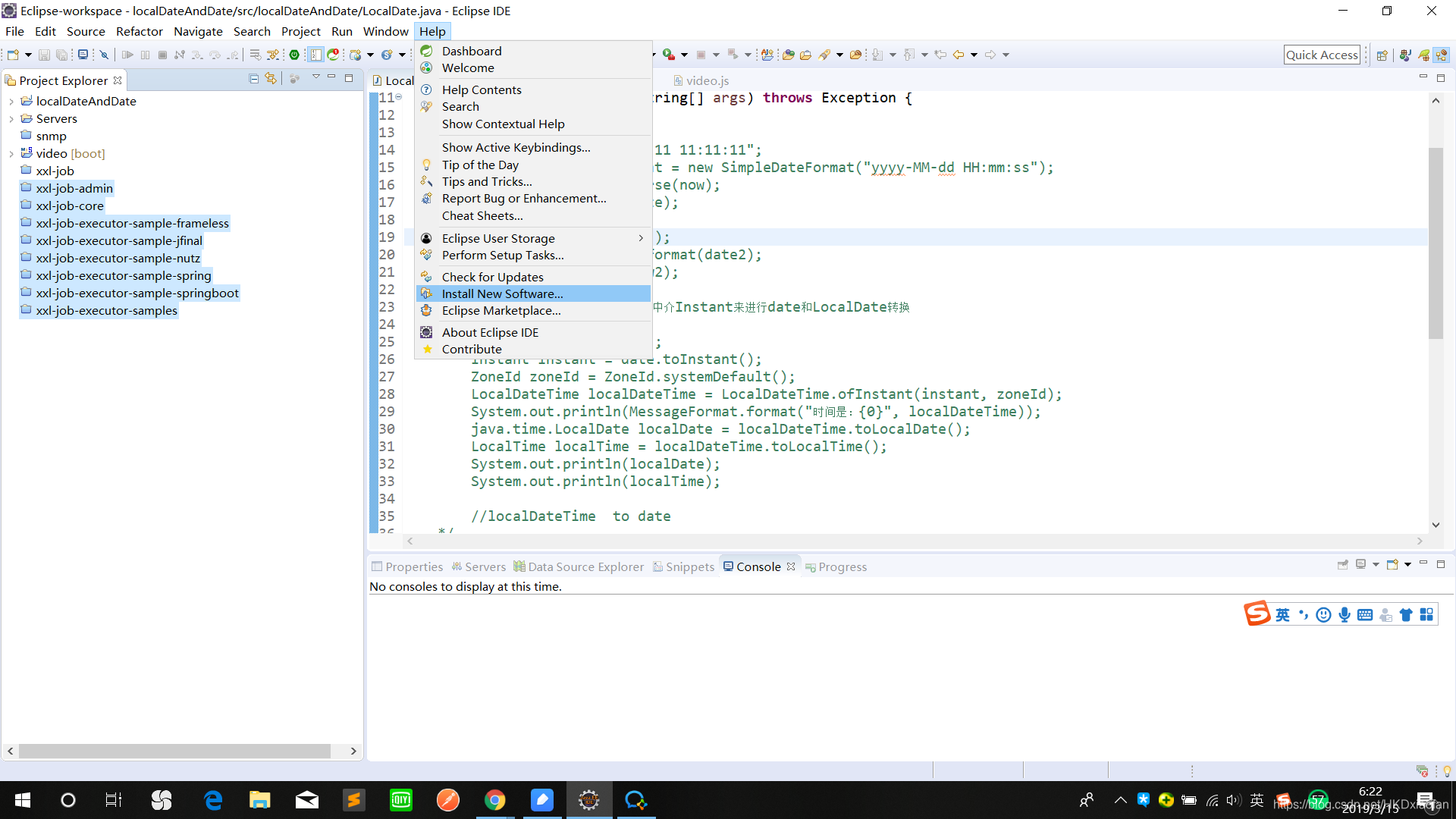This screenshot has width=1456, height=819.
Task: Open Project Explorer View Menu triangle
Action: tap(315, 77)
